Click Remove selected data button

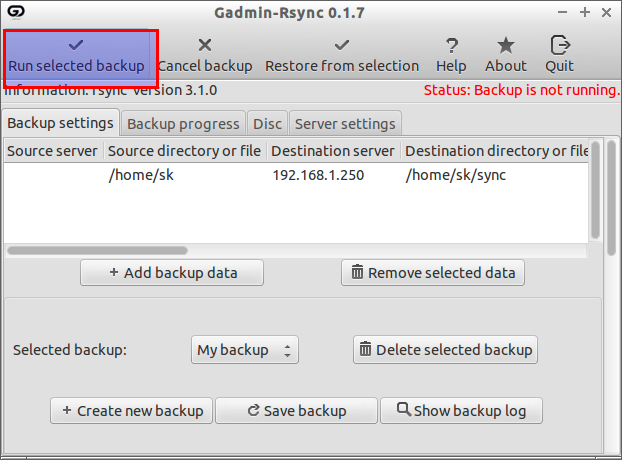tap(433, 273)
